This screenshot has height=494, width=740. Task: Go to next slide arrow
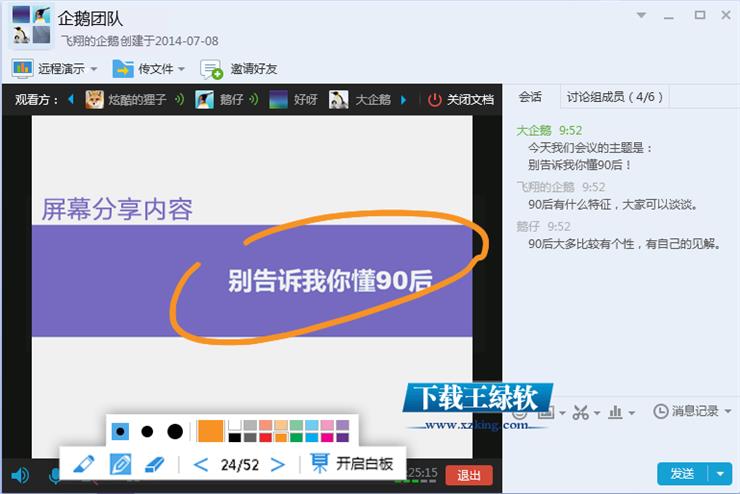278,465
